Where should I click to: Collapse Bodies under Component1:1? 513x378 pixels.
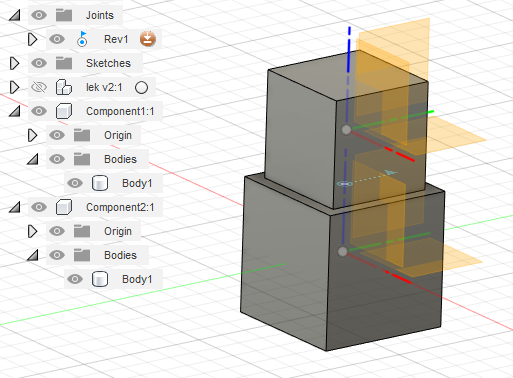pyautogui.click(x=32, y=159)
